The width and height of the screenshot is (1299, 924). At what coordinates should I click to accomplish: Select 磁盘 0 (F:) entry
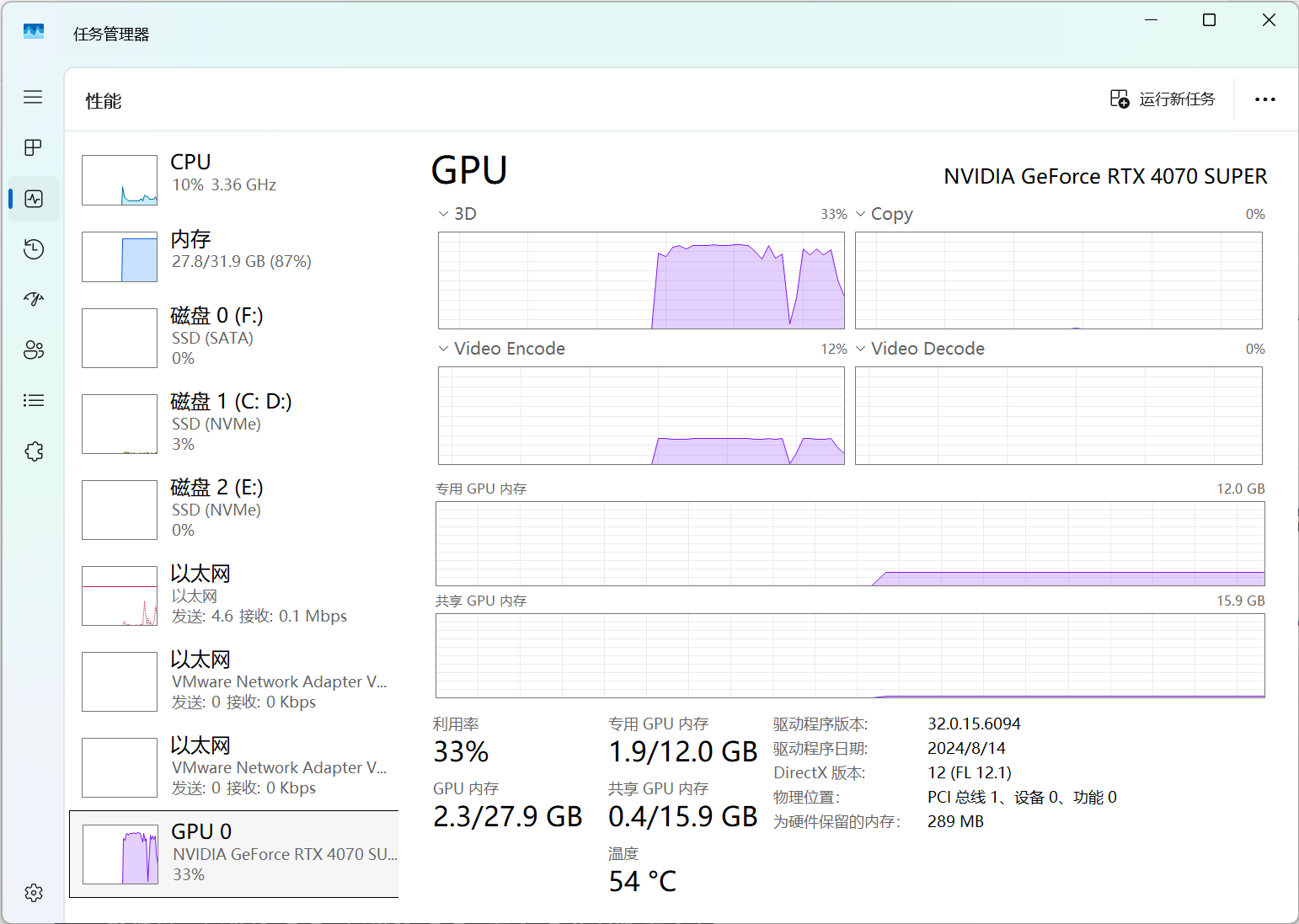click(x=234, y=337)
